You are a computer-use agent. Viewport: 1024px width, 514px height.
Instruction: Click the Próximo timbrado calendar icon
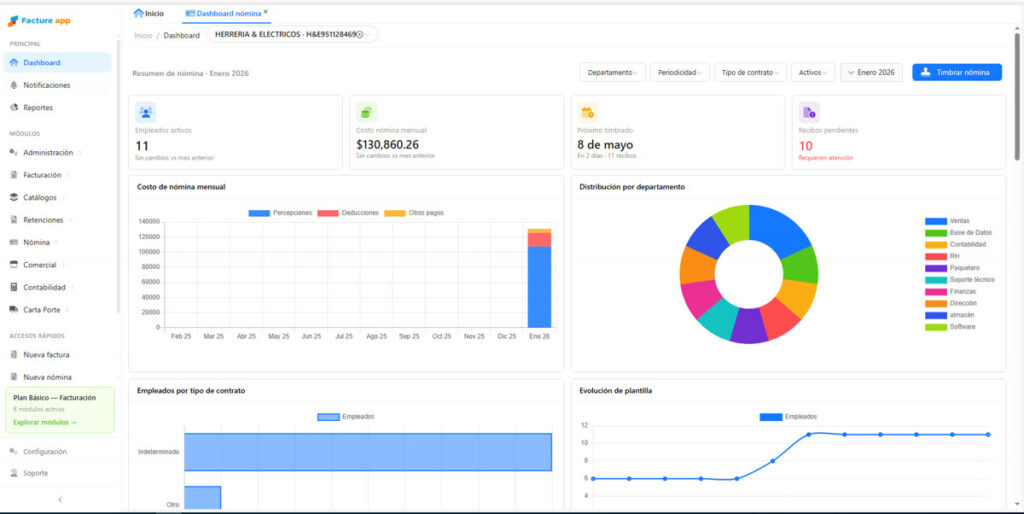(588, 112)
